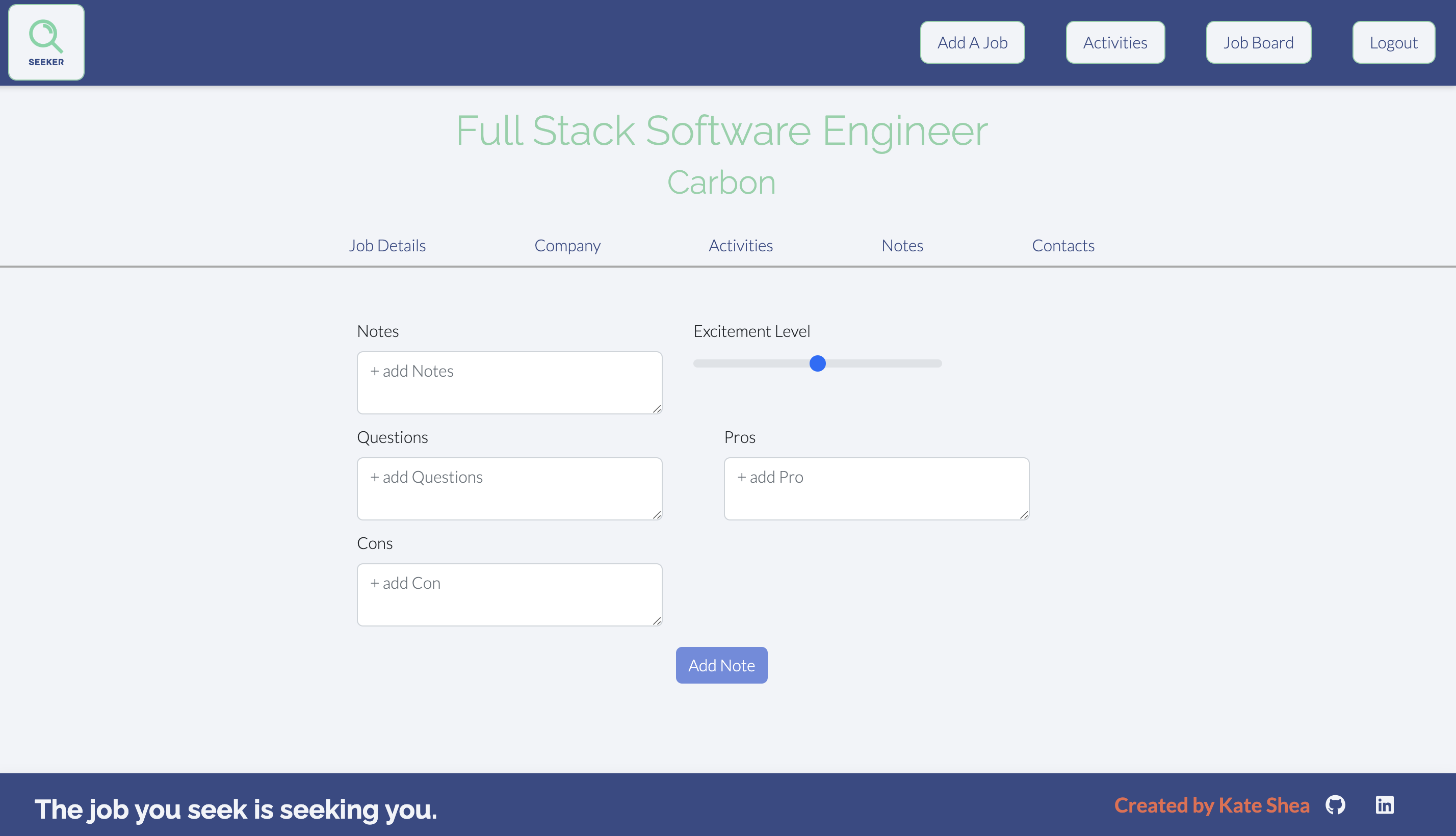
Task: Click the Add A Job button
Action: (972, 42)
